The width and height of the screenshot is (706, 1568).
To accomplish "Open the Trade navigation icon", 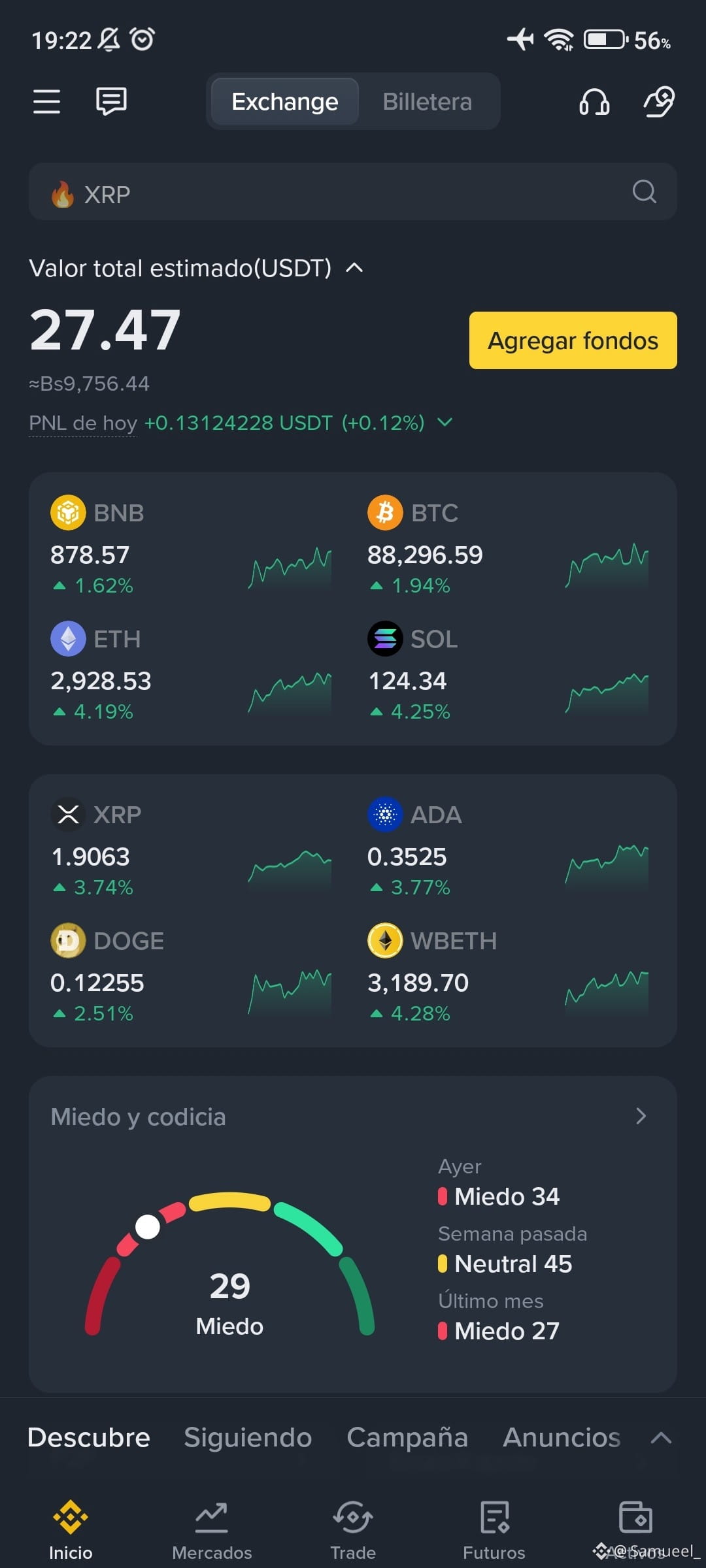I will pos(353,1517).
